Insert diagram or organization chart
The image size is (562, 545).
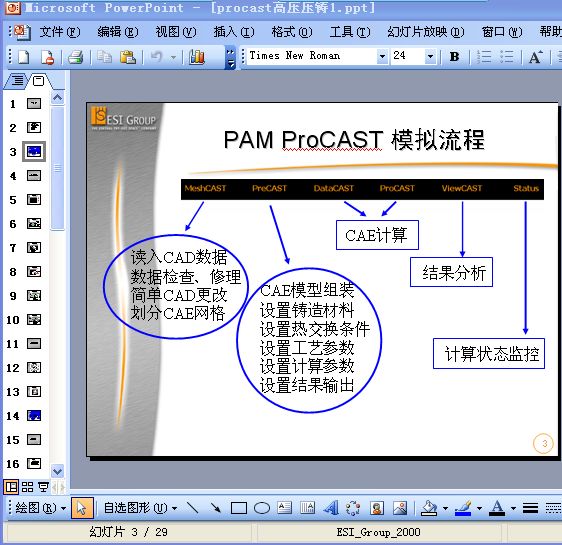353,508
